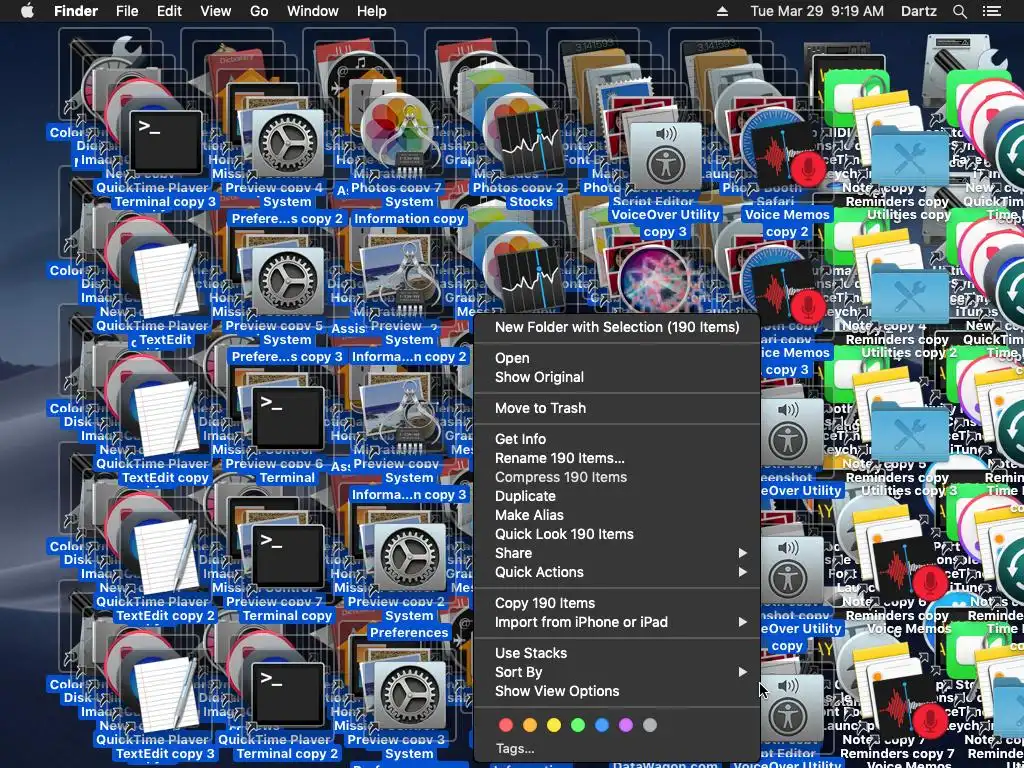Image resolution: width=1024 pixels, height=768 pixels.
Task: Select the TextEdit copy document icon
Action: [x=165, y=419]
